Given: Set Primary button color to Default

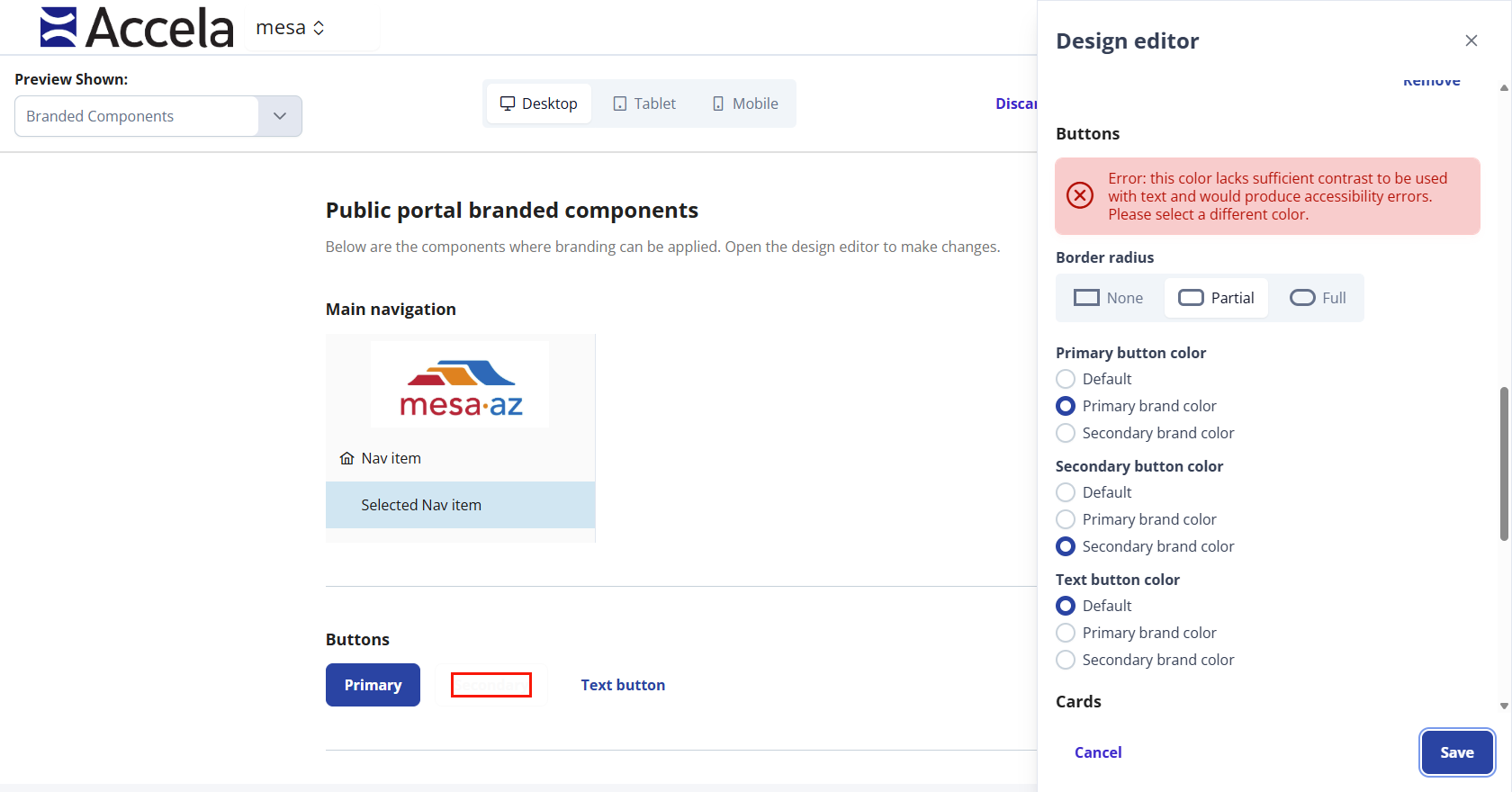Looking at the screenshot, I should coord(1066,379).
